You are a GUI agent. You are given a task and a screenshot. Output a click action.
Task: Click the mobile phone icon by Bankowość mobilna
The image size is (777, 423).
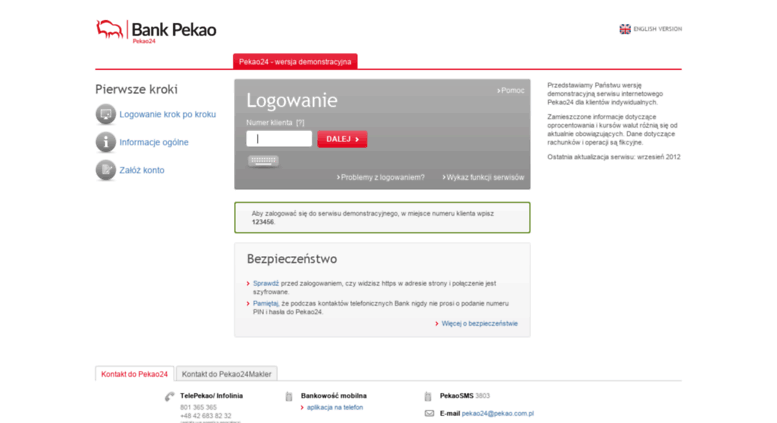[289, 396]
